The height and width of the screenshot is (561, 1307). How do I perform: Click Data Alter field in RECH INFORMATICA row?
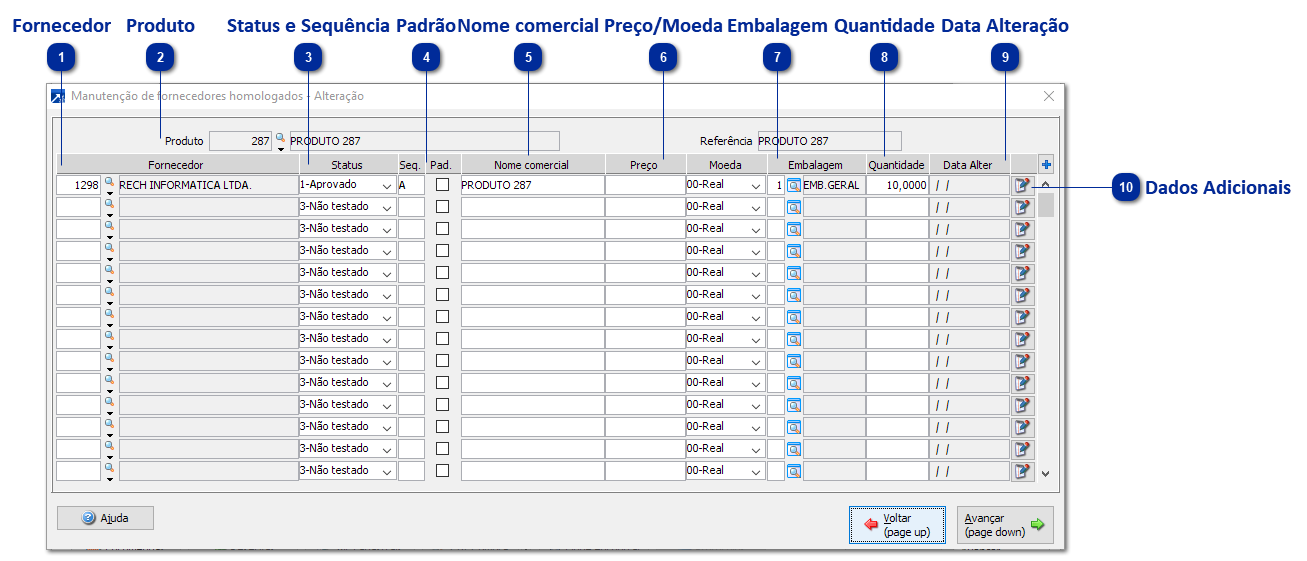tap(969, 185)
